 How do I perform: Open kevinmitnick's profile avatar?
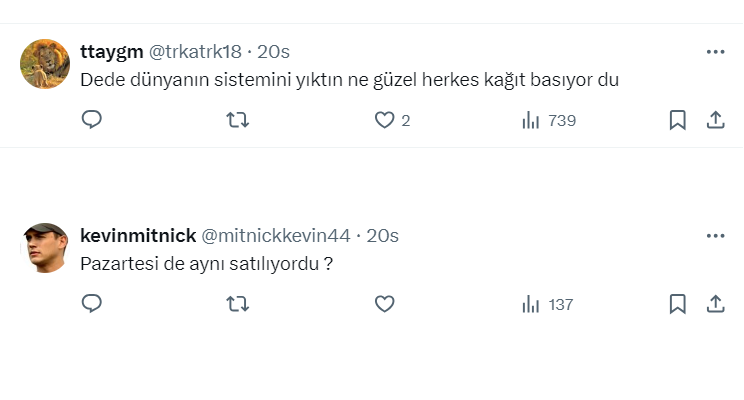[45, 248]
